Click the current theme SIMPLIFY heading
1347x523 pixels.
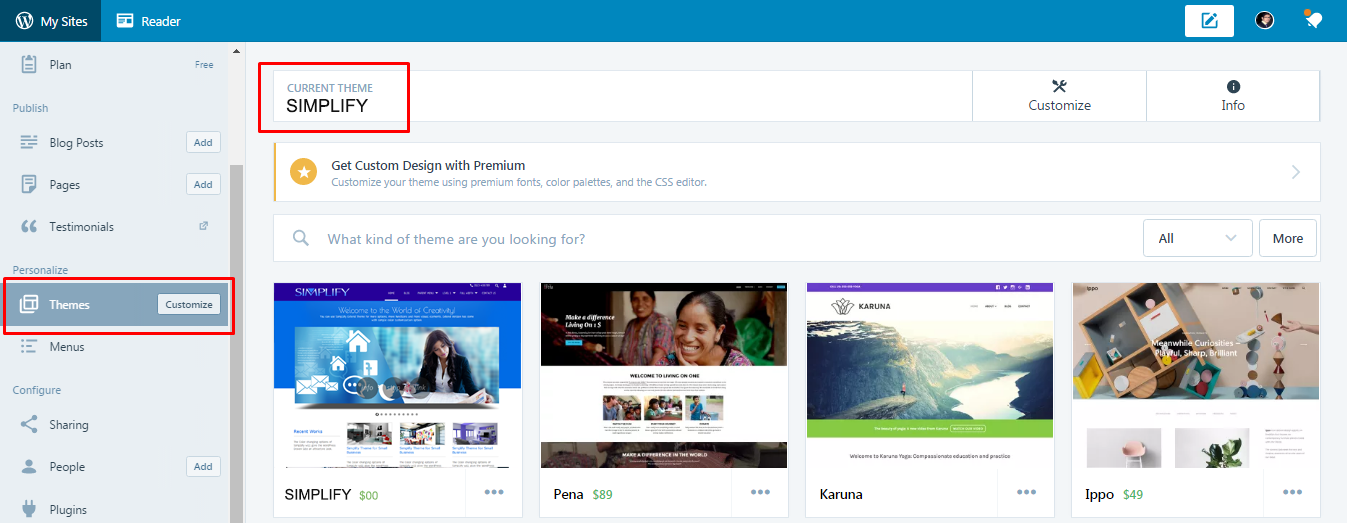pyautogui.click(x=327, y=105)
